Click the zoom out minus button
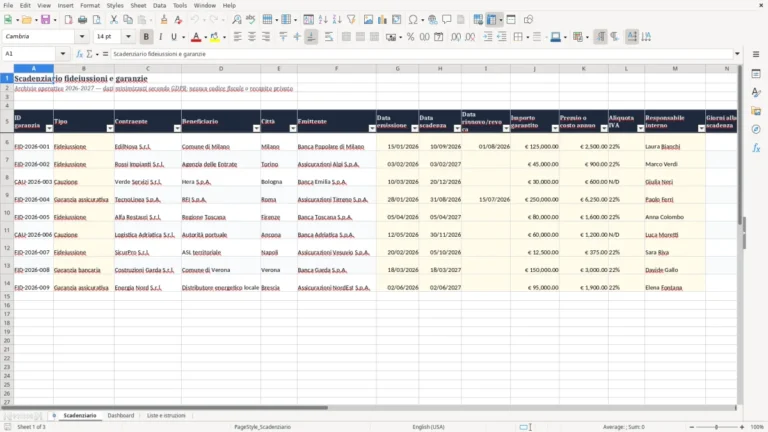 point(692,427)
